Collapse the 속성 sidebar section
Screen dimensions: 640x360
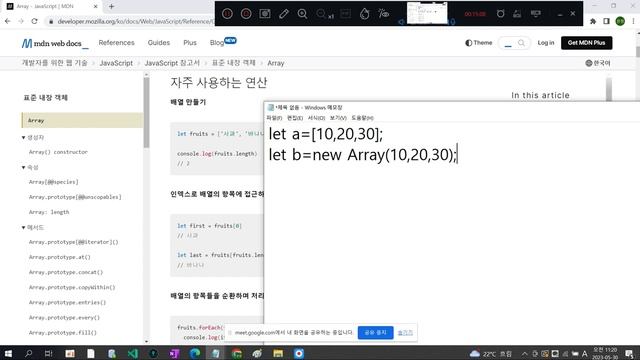(x=30, y=167)
